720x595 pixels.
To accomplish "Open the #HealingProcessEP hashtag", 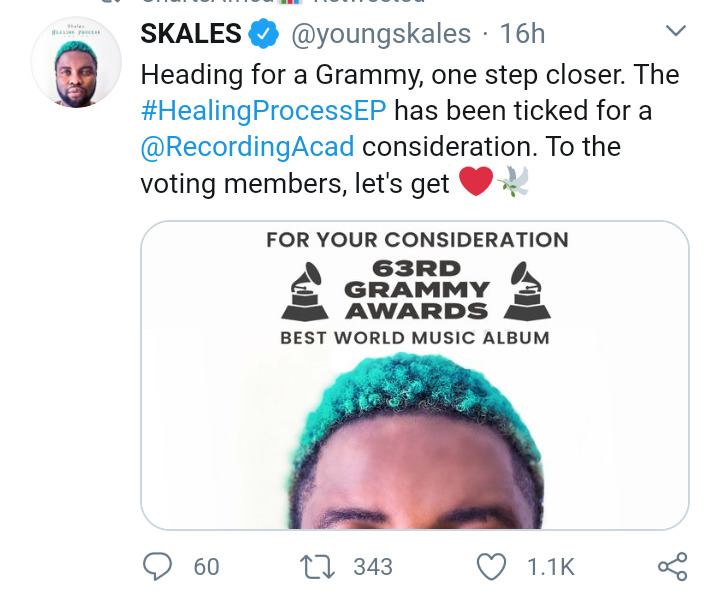I will coord(264,111).
